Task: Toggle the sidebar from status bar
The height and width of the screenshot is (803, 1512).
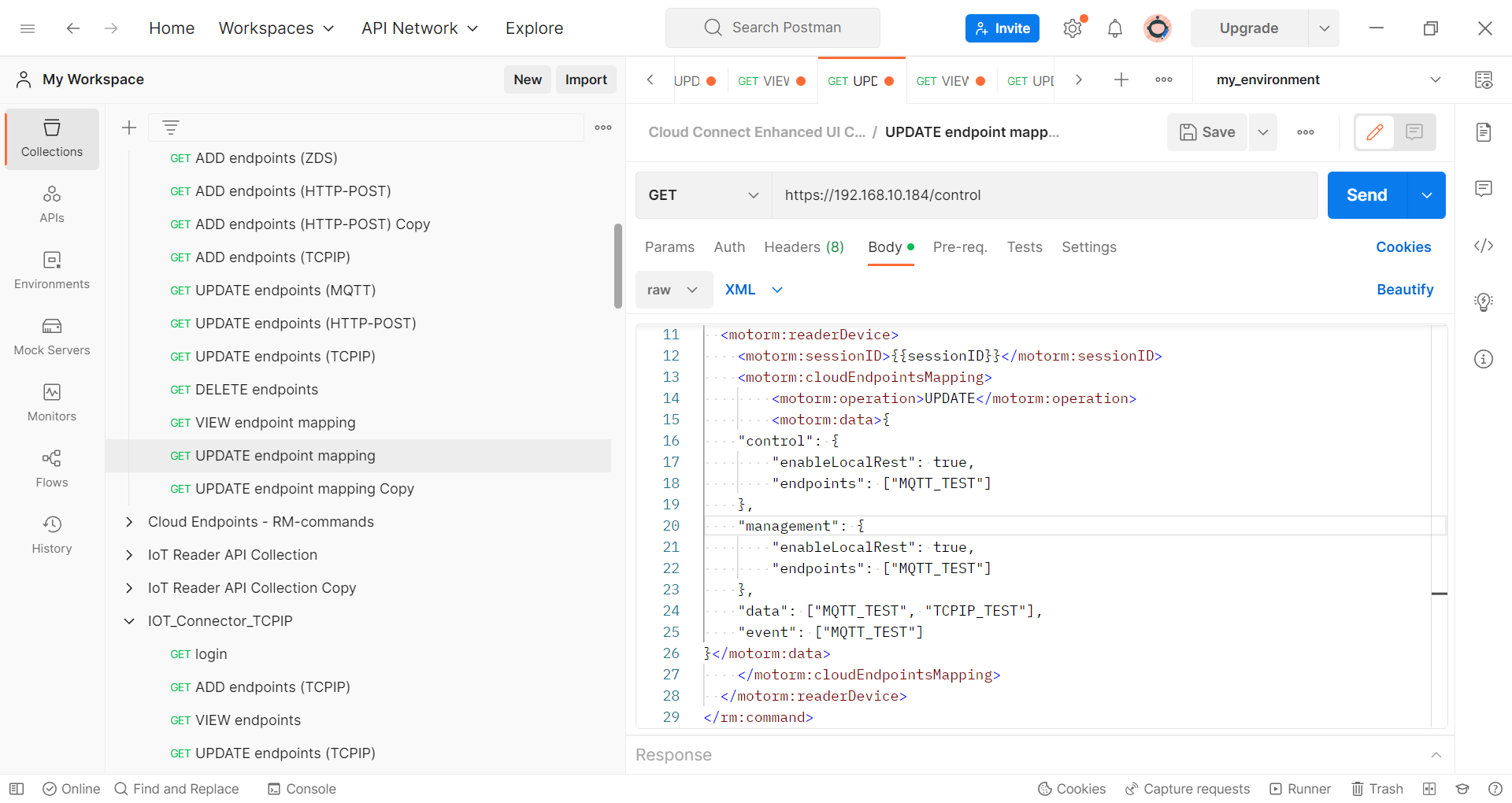Action: pos(17,789)
